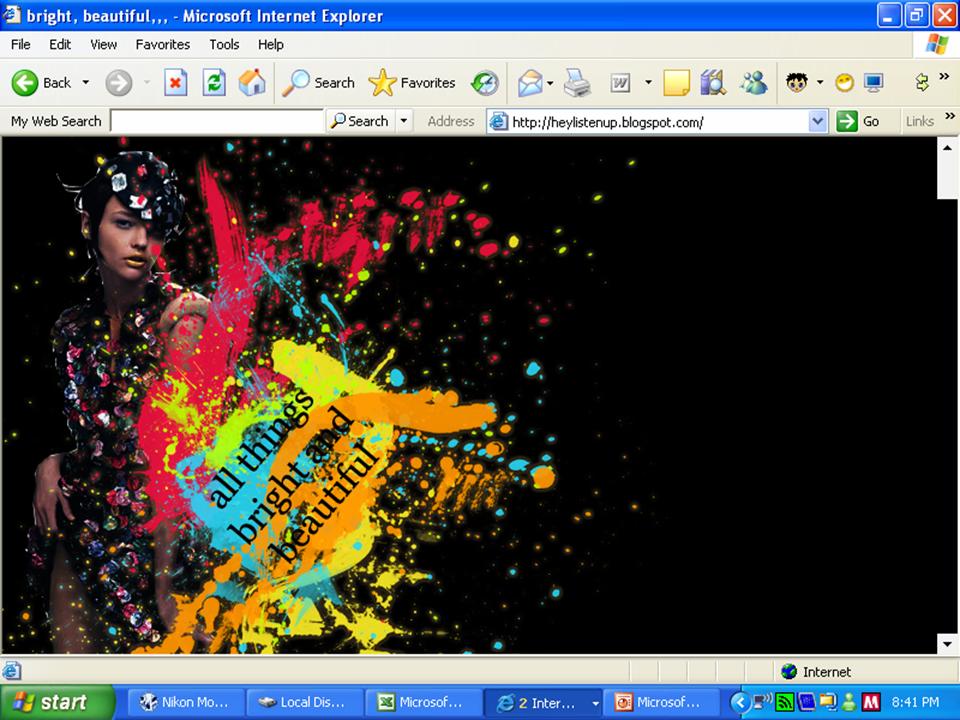
Task: Open the Research books icon
Action: tap(713, 83)
